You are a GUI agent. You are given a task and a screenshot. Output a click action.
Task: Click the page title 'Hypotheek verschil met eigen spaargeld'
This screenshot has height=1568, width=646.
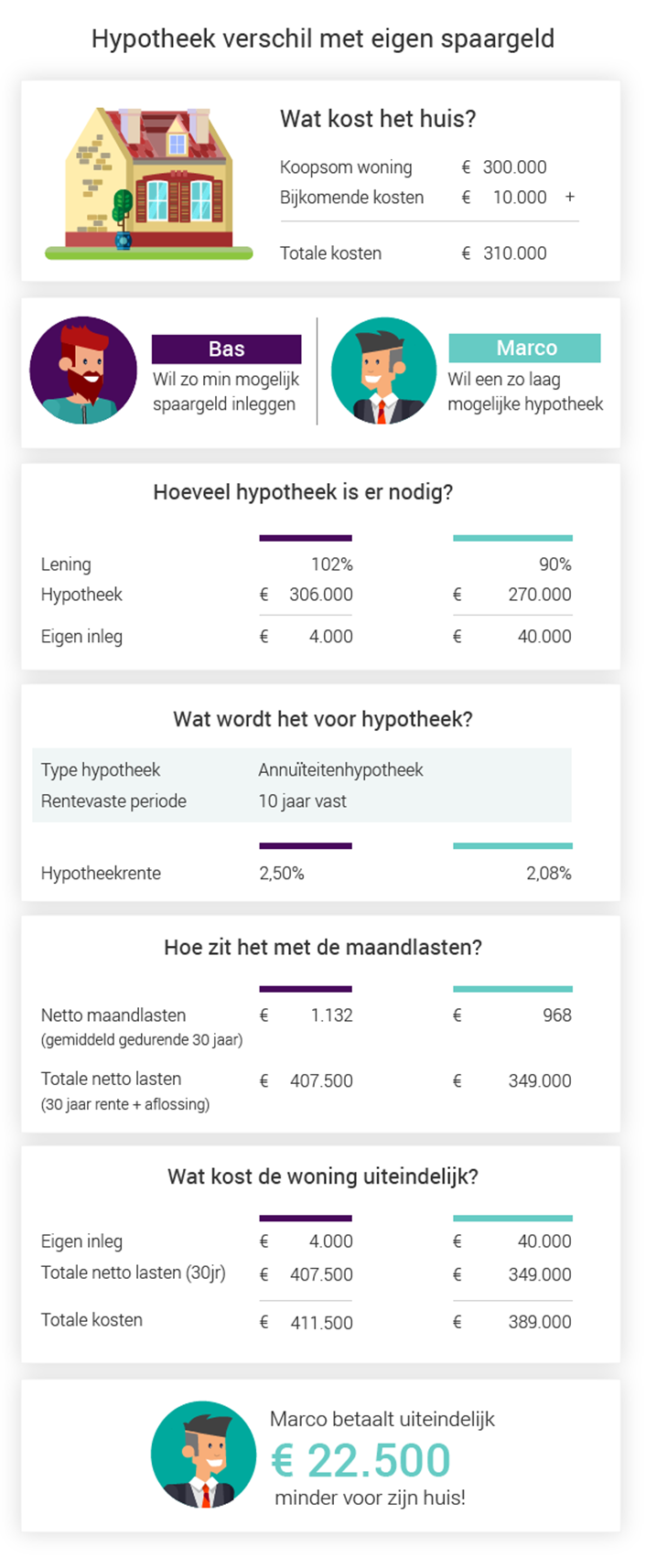(323, 38)
